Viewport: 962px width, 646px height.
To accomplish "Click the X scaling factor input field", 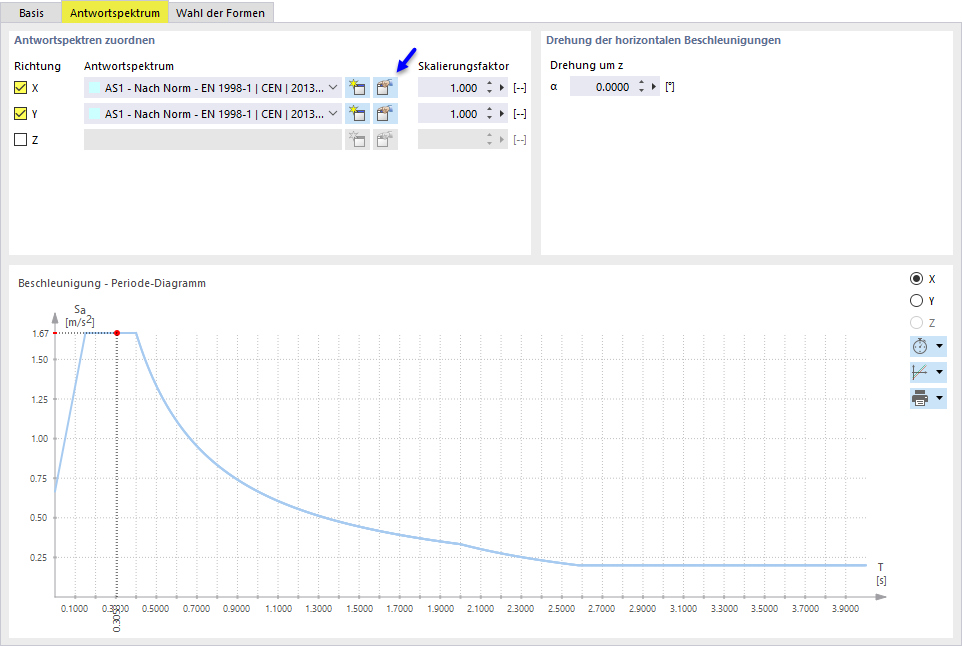I will coord(450,88).
